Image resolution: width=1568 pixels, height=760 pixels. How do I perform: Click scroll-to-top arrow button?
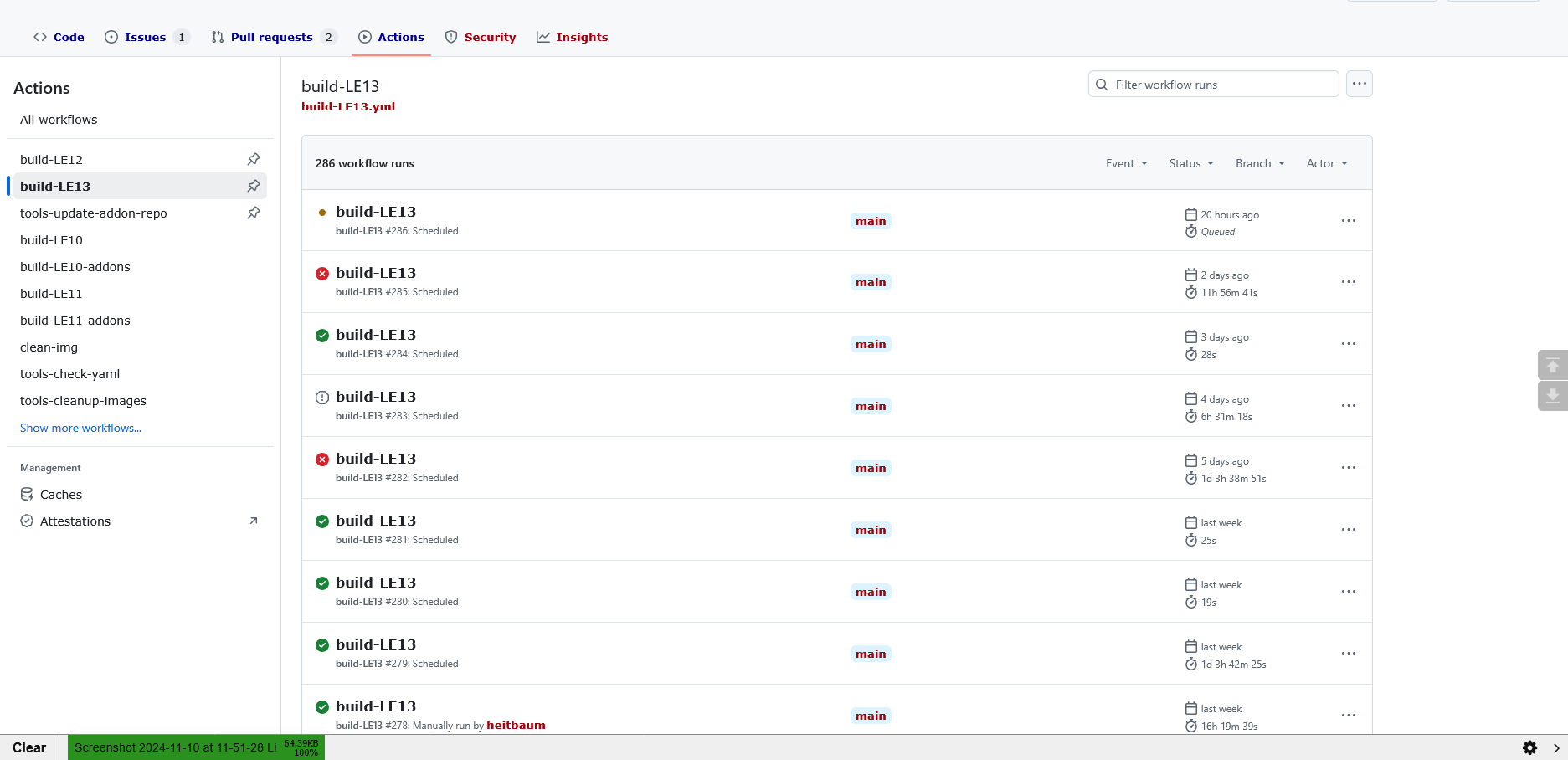[x=1552, y=365]
